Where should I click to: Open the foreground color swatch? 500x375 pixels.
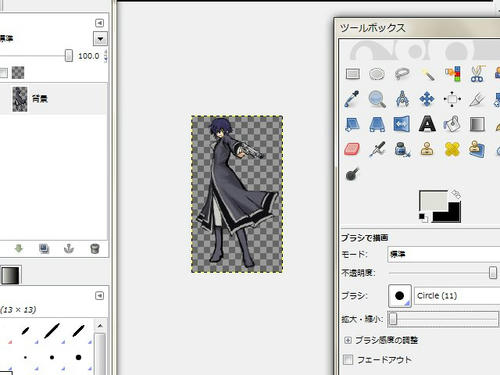(433, 201)
